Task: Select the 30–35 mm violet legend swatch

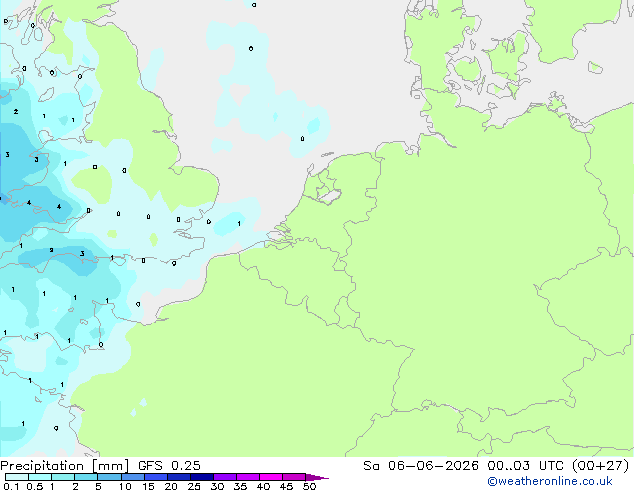Action: pyautogui.click(x=224, y=477)
